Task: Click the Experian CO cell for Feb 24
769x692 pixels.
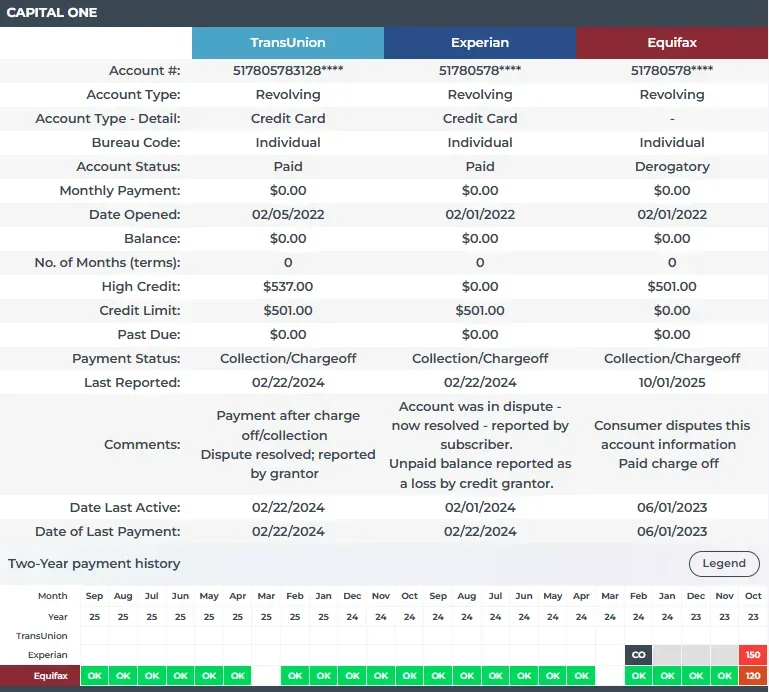Action: click(639, 655)
